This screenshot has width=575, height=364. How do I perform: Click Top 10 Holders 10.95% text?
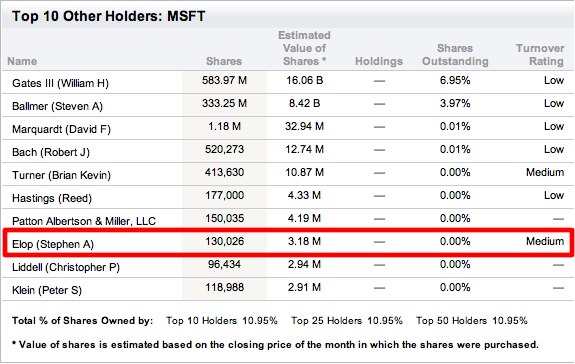coord(221,321)
